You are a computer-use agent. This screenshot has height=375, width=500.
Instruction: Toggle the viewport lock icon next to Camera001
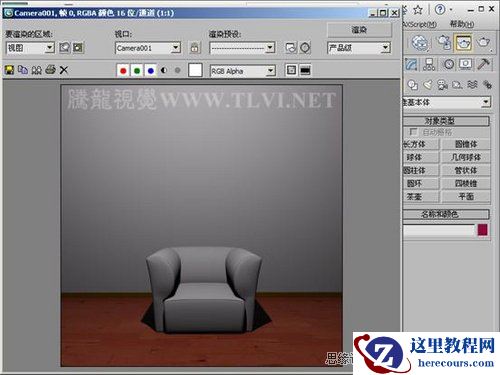195,48
